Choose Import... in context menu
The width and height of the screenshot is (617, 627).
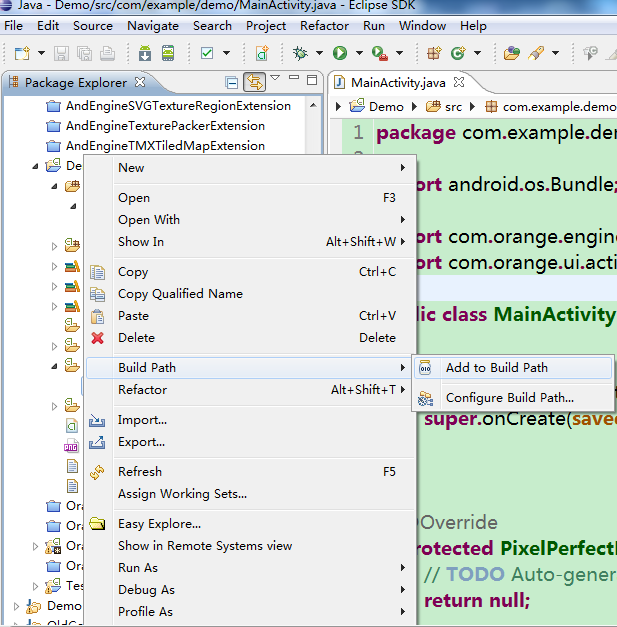[x=249, y=420]
